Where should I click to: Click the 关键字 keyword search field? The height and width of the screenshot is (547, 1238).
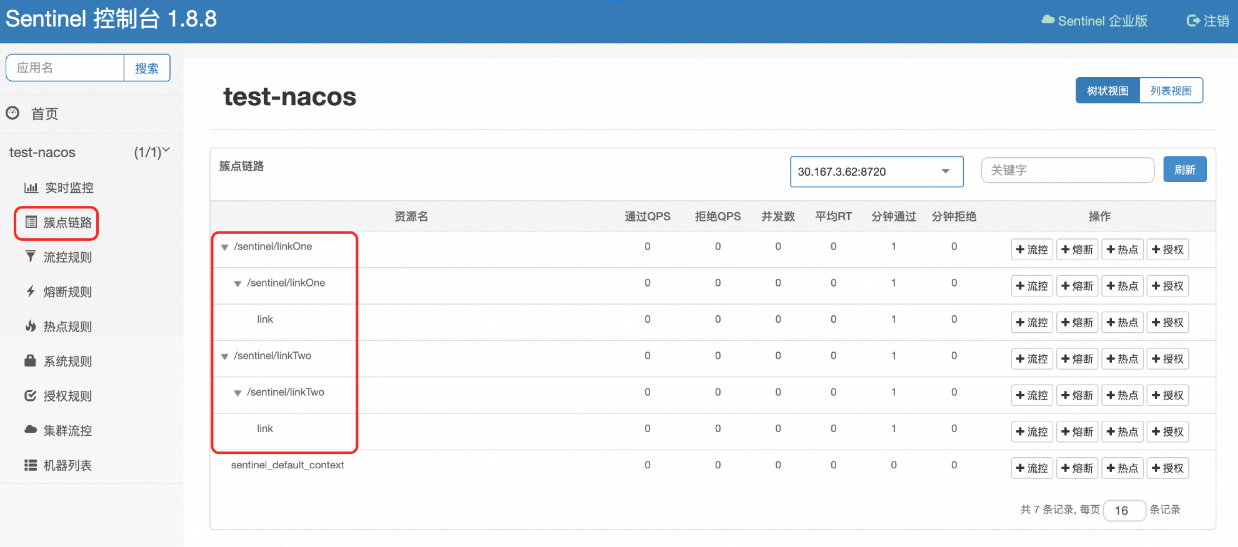click(1067, 171)
